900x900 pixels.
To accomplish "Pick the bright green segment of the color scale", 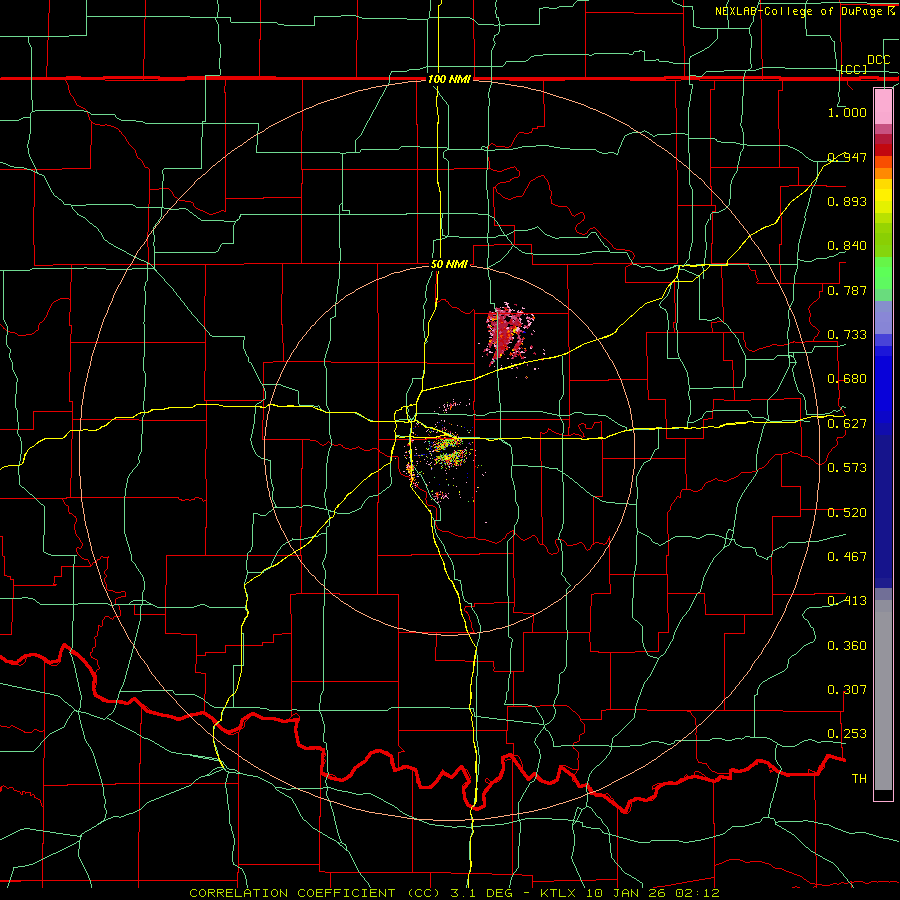I will (x=883, y=273).
